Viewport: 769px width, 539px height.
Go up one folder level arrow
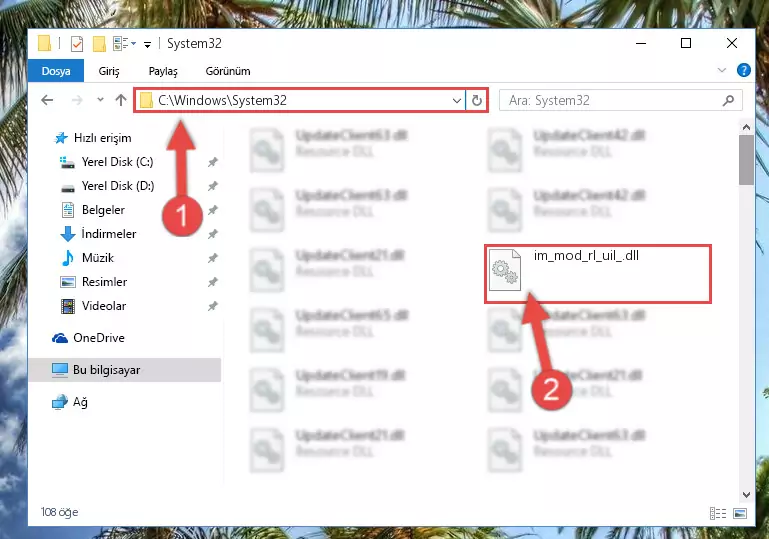pos(121,100)
